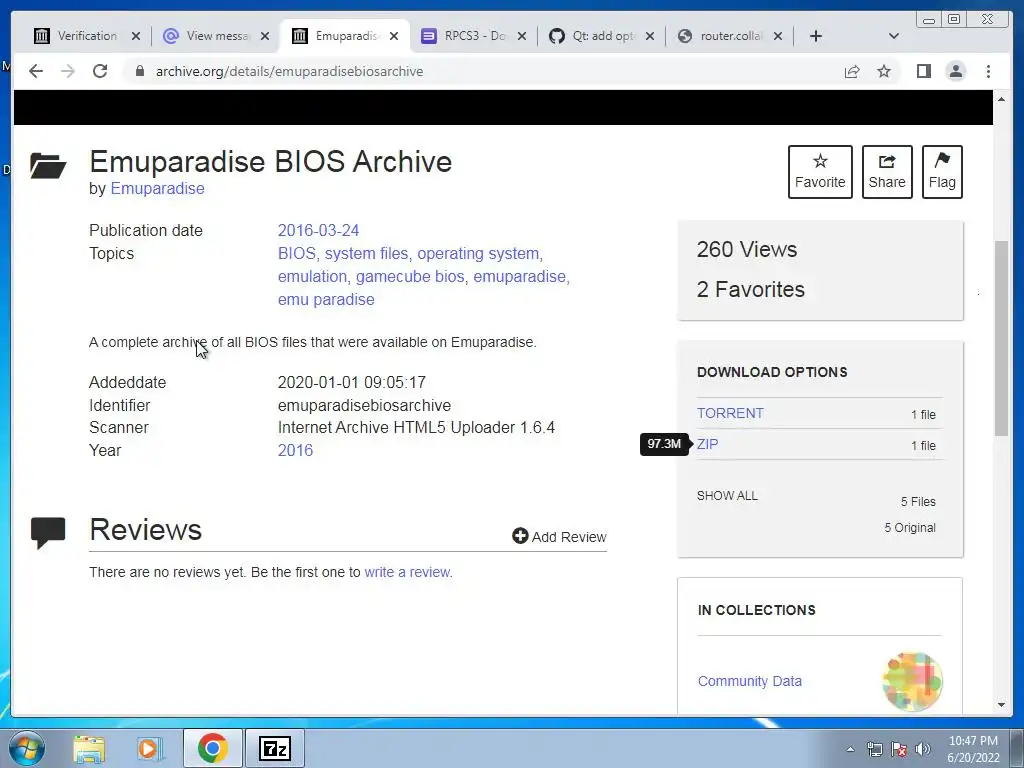Screen dimensions: 1024x768
Task: Open the emuparadise topic link
Action: 520,276
